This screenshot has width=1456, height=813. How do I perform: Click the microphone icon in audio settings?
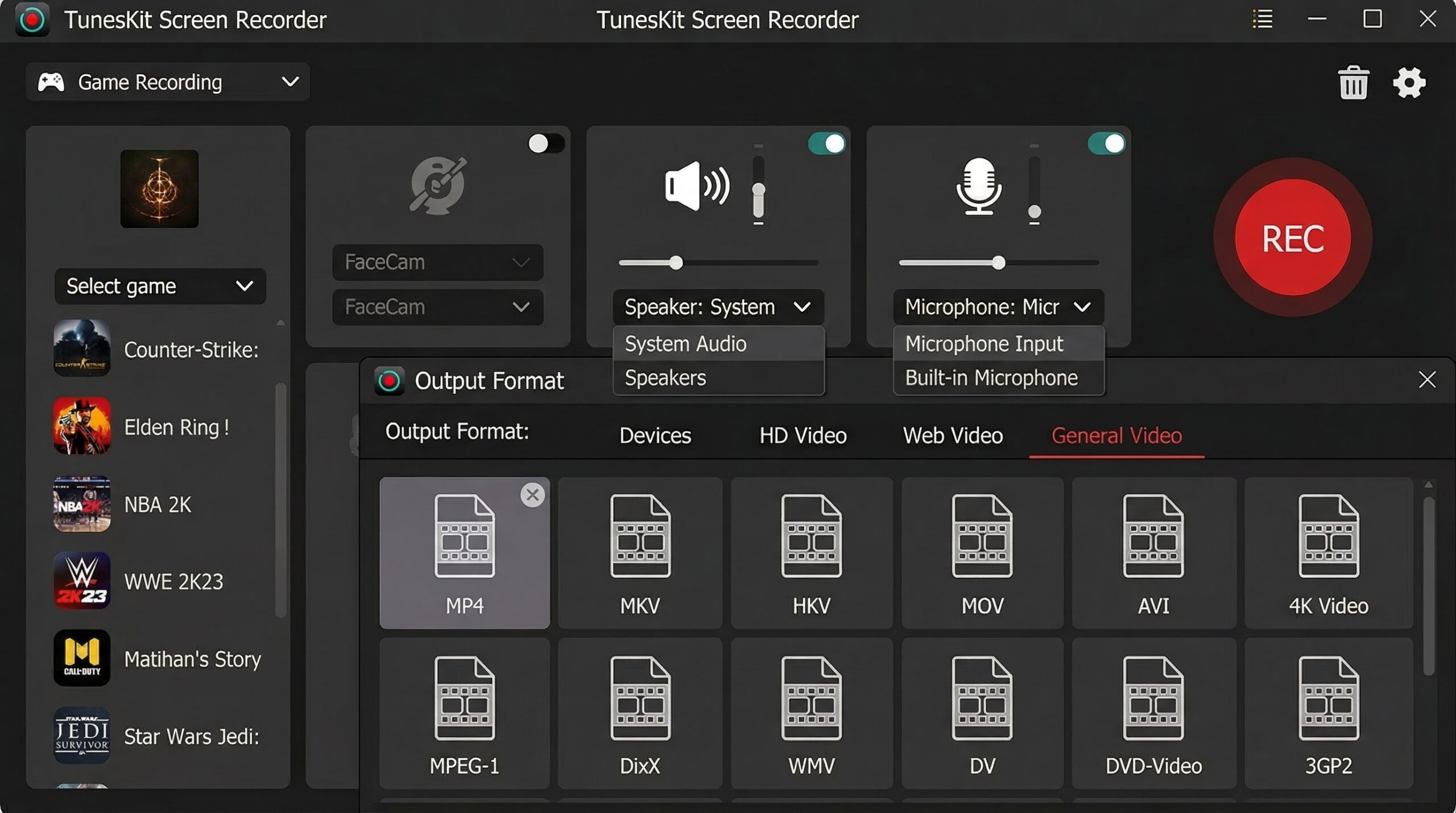pos(979,188)
